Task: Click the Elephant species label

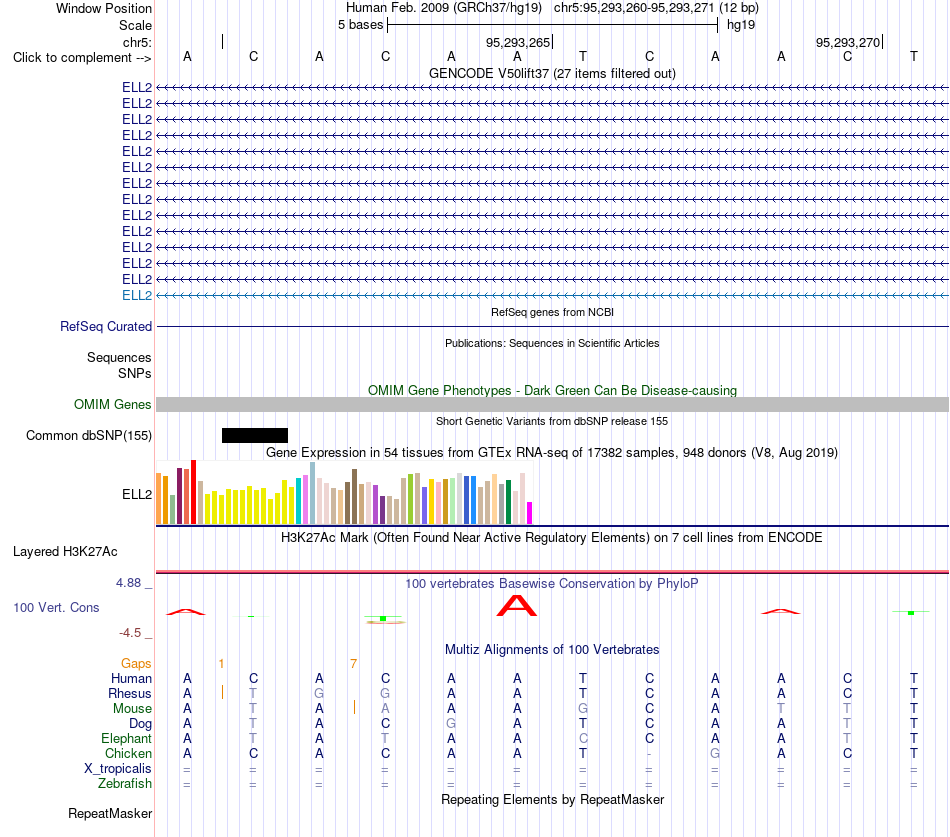Action: (x=127, y=738)
